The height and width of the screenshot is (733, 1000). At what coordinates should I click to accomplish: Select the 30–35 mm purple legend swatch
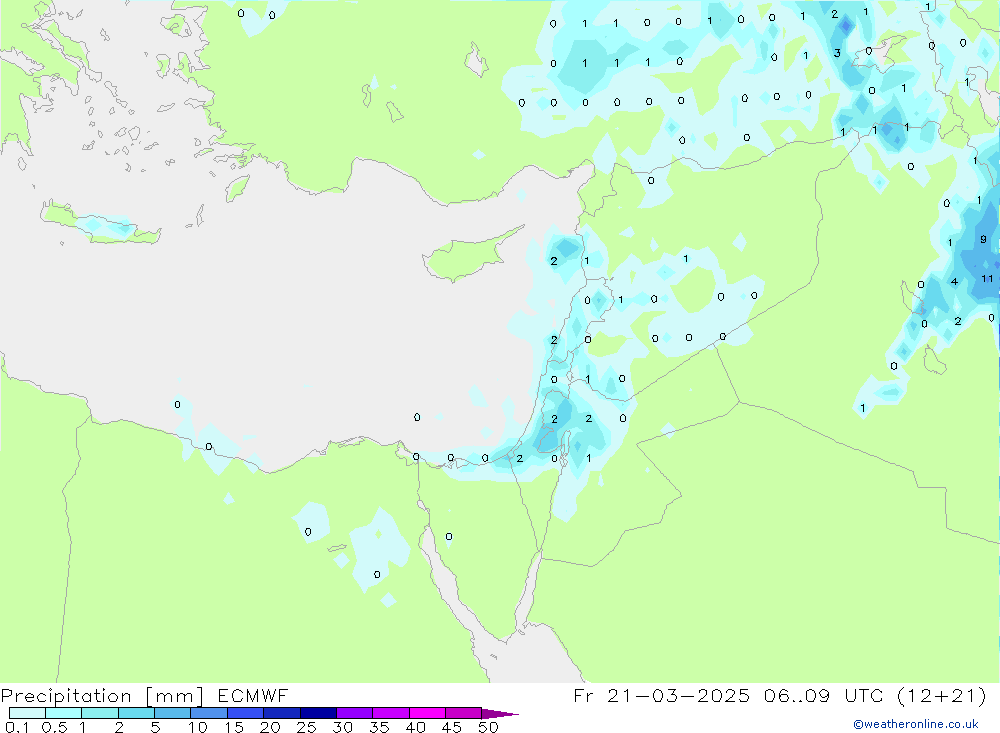[x=355, y=713]
